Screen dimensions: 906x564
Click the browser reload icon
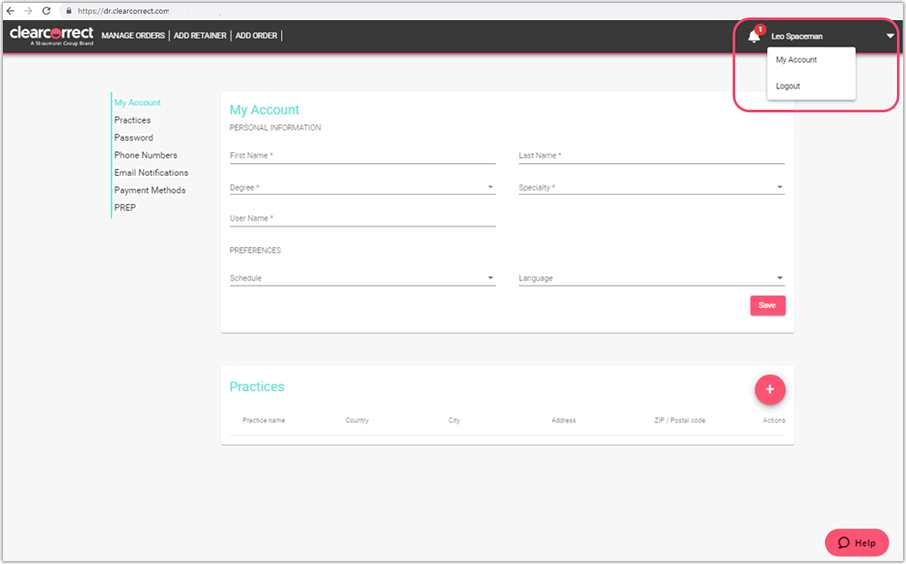pyautogui.click(x=46, y=10)
